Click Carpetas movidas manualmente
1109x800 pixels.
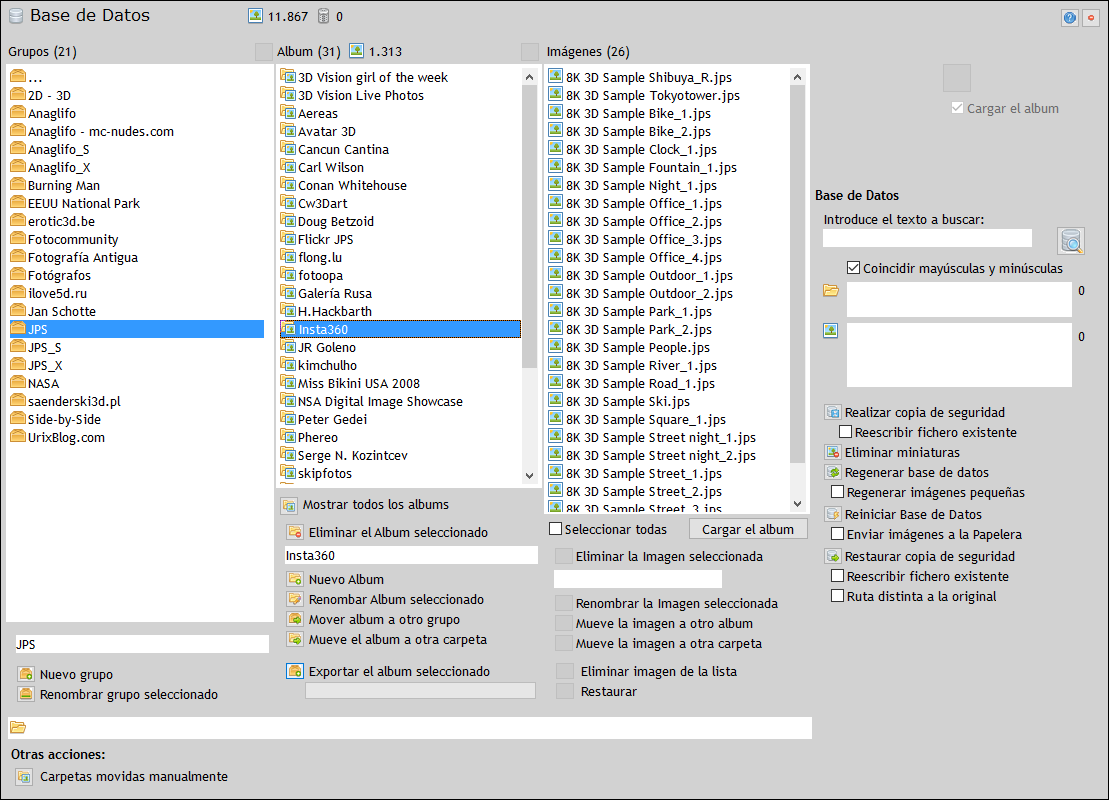point(134,777)
